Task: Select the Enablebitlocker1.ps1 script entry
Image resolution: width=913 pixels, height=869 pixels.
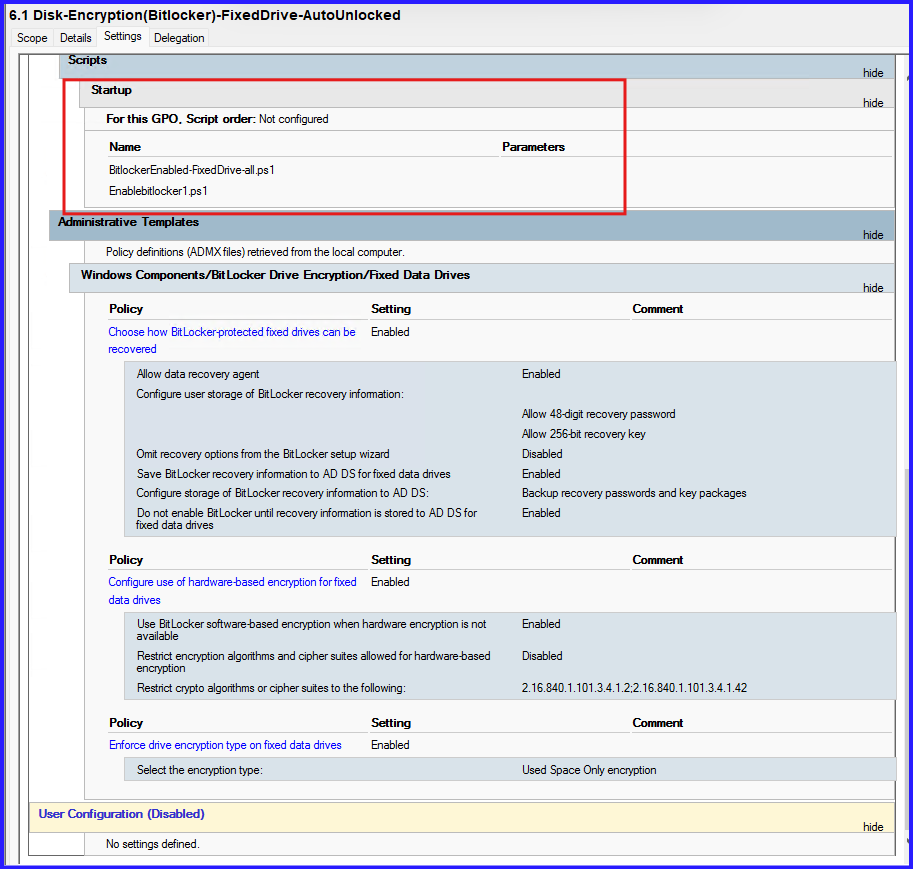Action: click(x=158, y=191)
